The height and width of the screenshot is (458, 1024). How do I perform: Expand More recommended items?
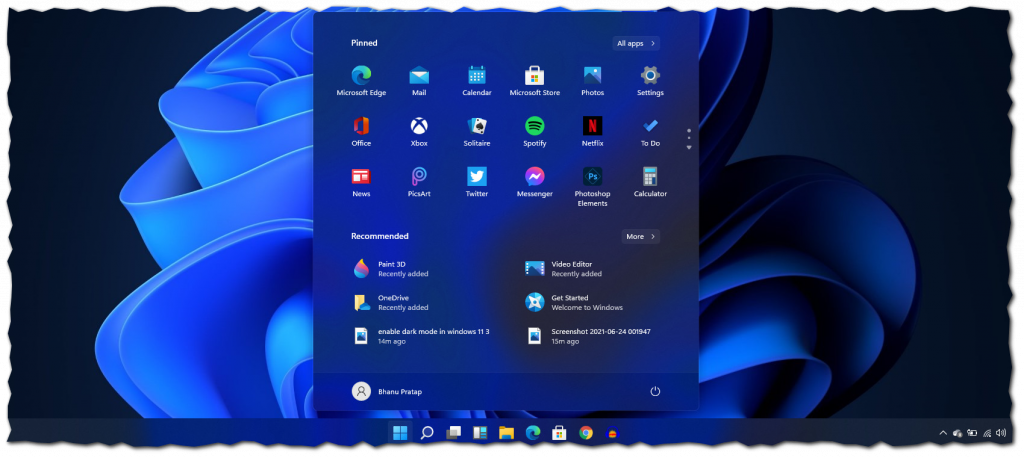tap(641, 237)
